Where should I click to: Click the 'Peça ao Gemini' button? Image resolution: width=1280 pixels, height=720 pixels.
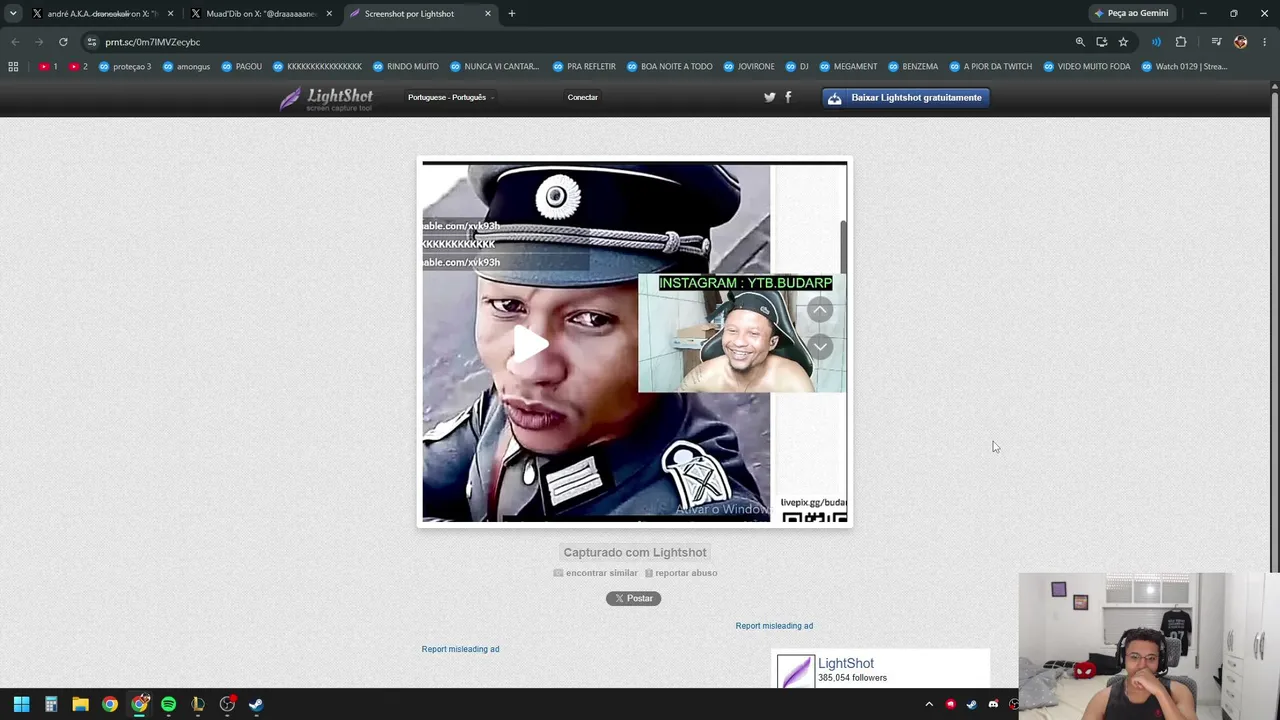1131,14
